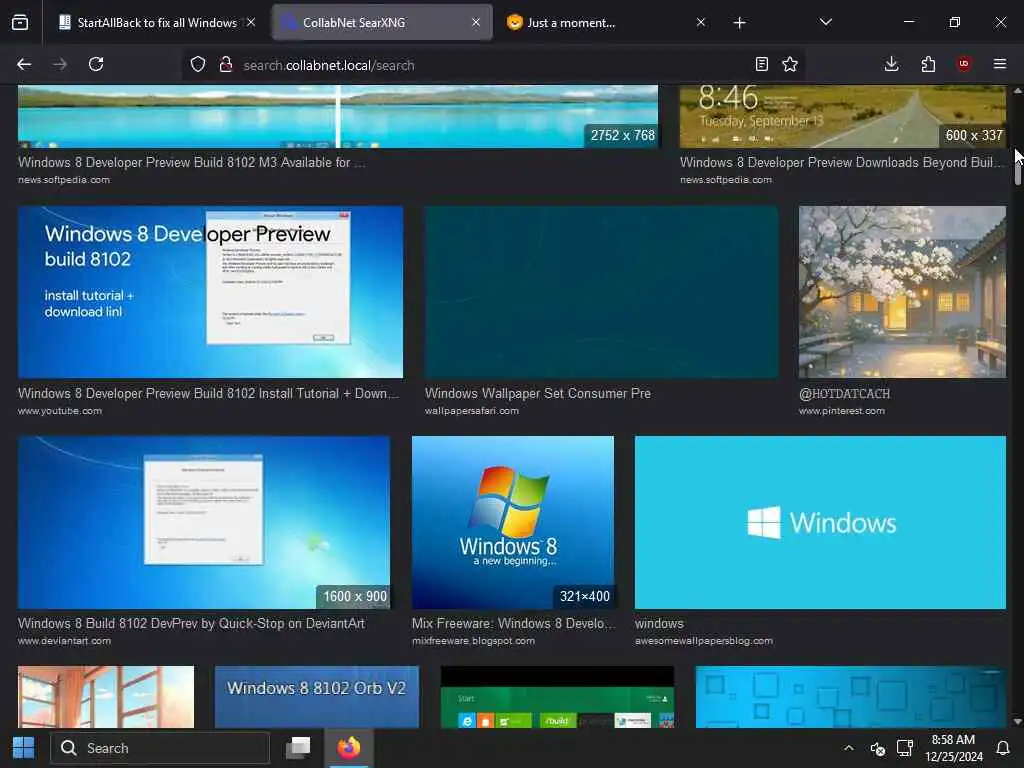1024x768 pixels.
Task: Open 'Windows Wallpaper Set Consumer Pre' link
Action: [x=537, y=393]
